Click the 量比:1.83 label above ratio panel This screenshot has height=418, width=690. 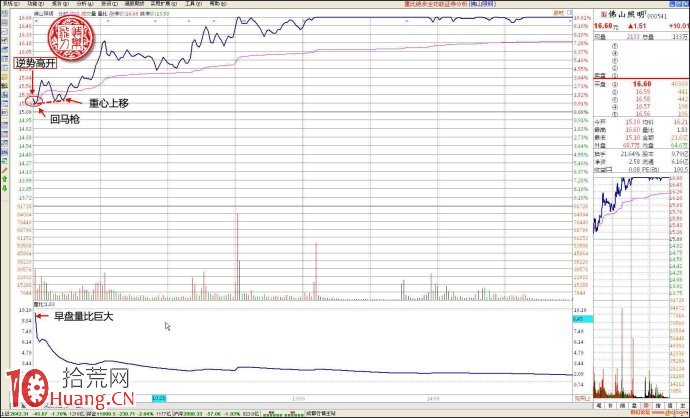(44, 304)
